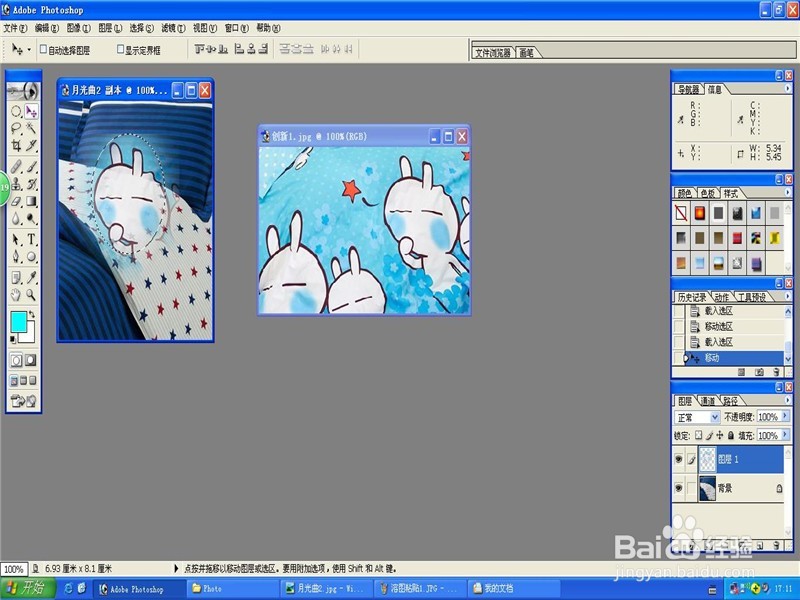Open Photo folder taskbar button
800x600 pixels.
(x=233, y=588)
